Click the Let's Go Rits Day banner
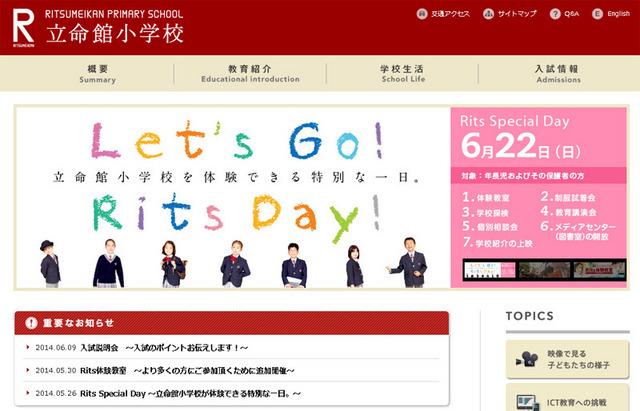The height and width of the screenshot is (411, 640). point(233,198)
